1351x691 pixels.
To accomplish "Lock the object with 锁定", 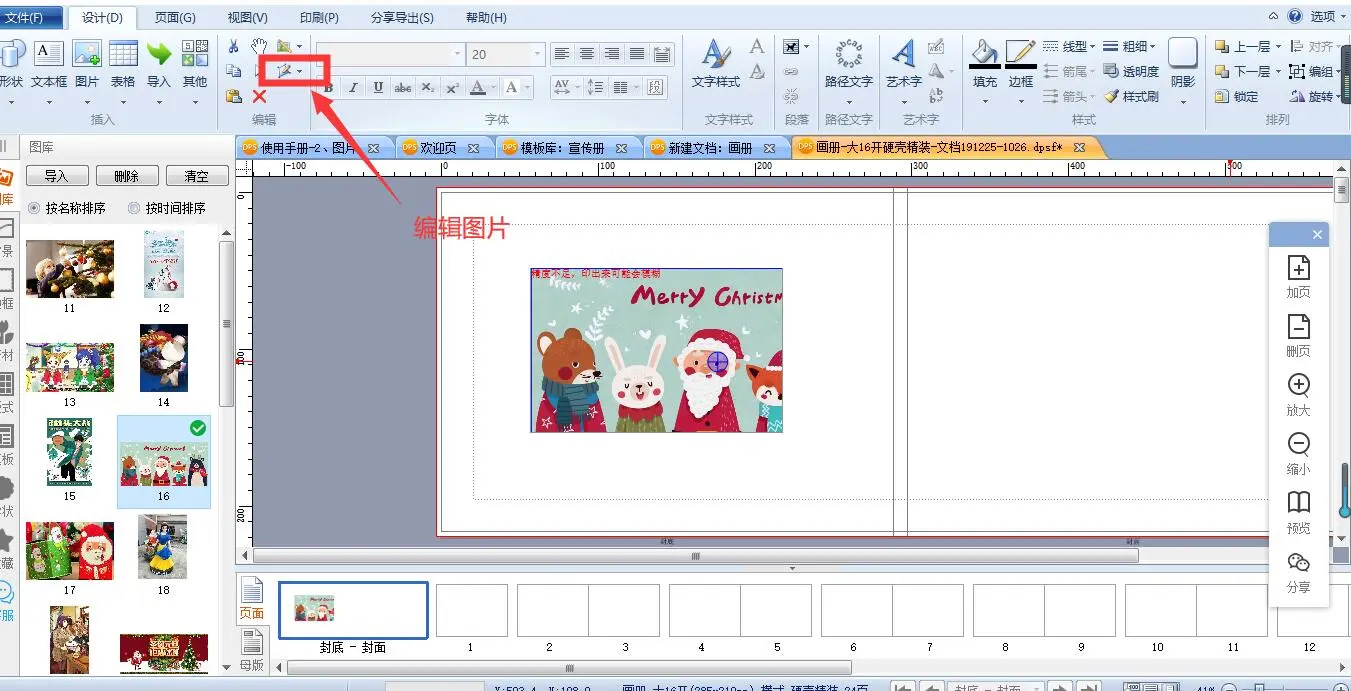I will [x=1236, y=96].
